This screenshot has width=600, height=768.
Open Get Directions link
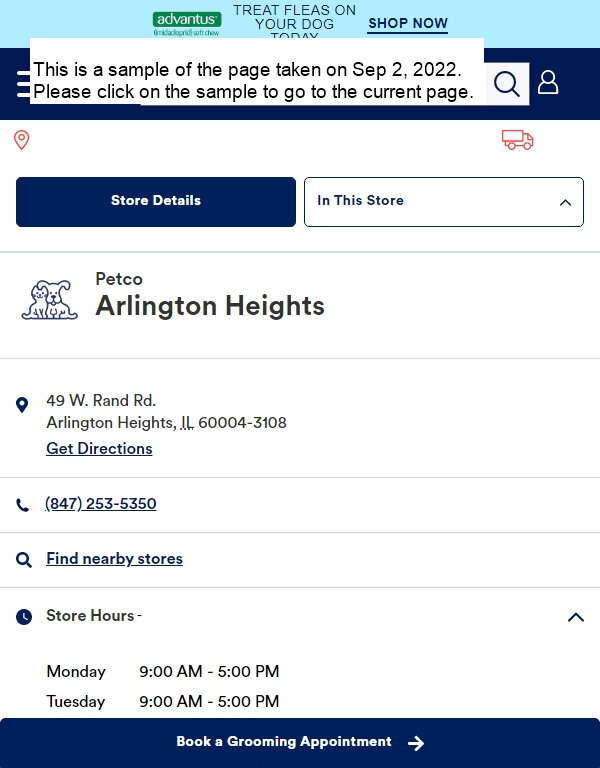[x=99, y=449]
